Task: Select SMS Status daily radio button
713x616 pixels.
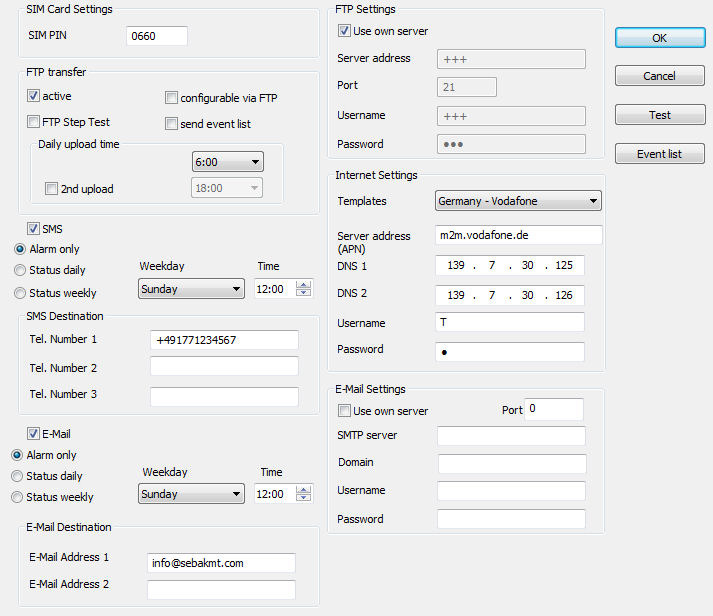Action: (20, 270)
